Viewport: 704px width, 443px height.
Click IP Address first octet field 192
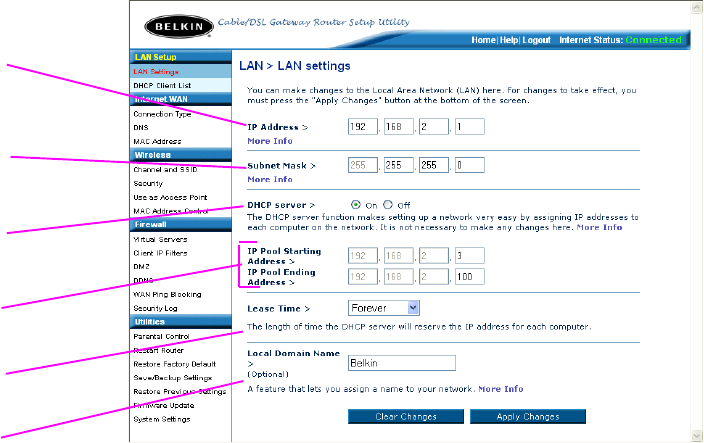click(363, 127)
